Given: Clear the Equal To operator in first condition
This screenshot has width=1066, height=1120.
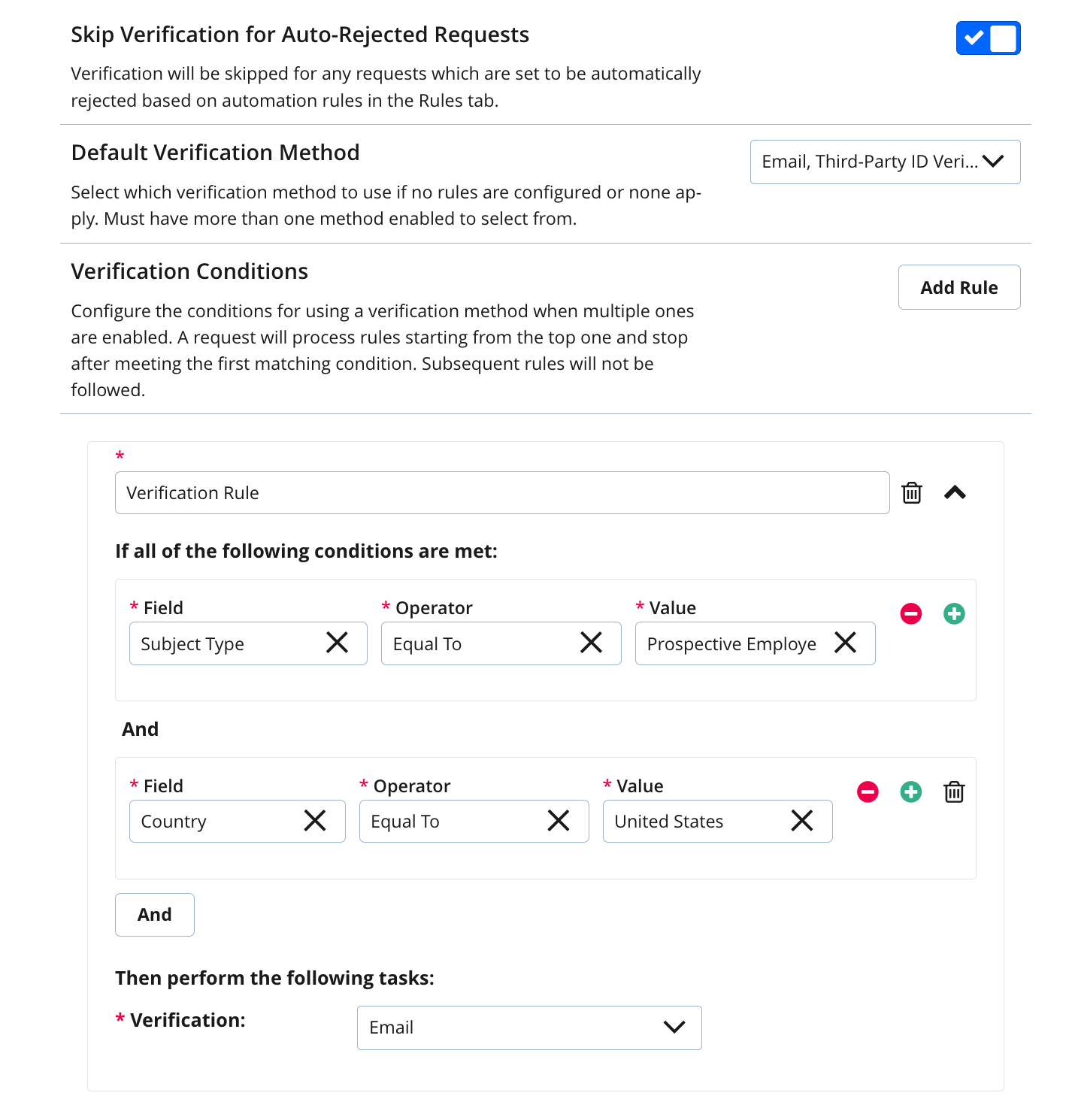Looking at the screenshot, I should (591, 643).
